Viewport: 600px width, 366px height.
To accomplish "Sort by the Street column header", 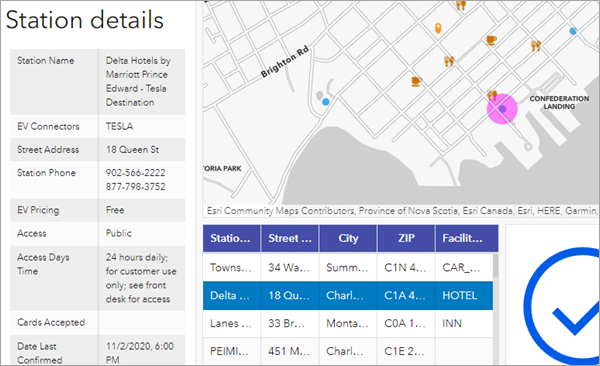I will [290, 239].
